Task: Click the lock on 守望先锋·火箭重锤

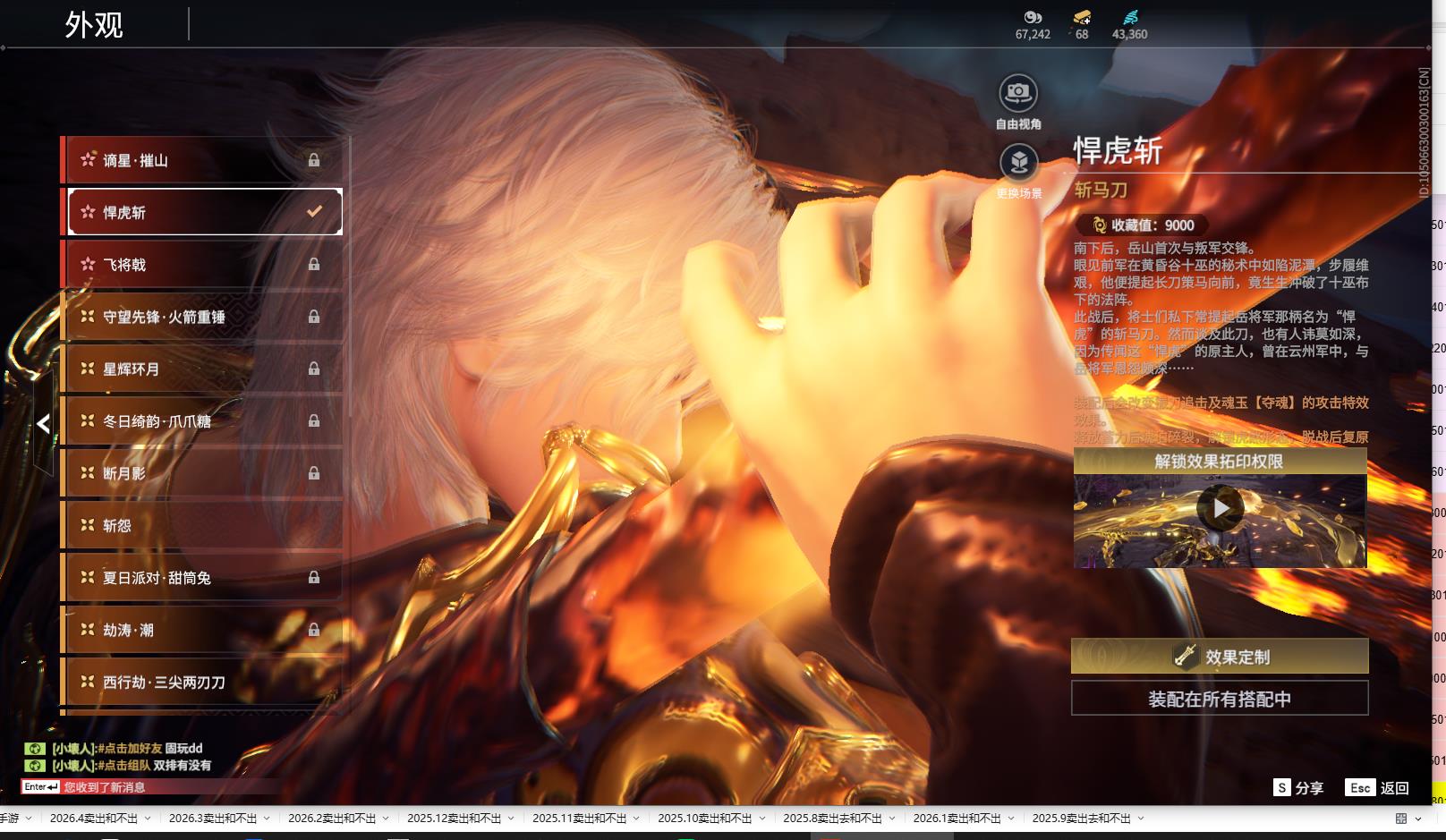Action: click(x=314, y=317)
